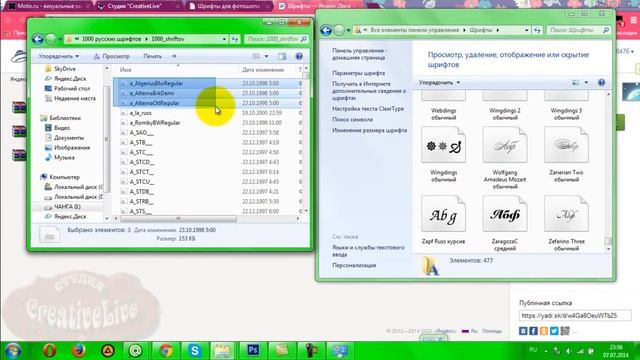Select Яндекс.Диск under favorites in navigation pane
This screenshot has width=640, height=360.
[x=65, y=79]
